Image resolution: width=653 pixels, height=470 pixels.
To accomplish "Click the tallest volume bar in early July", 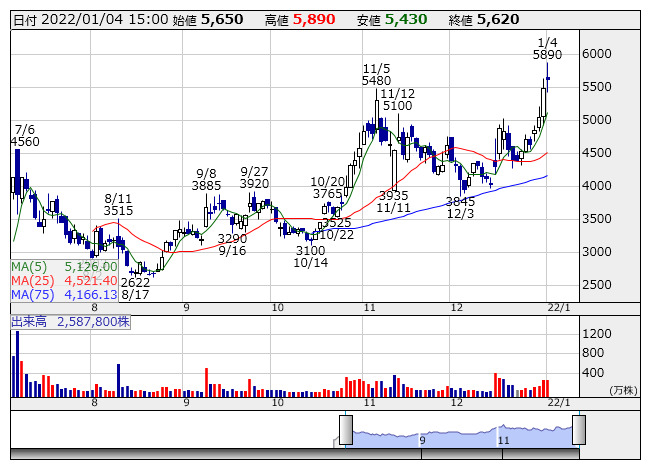I will coord(17,364).
